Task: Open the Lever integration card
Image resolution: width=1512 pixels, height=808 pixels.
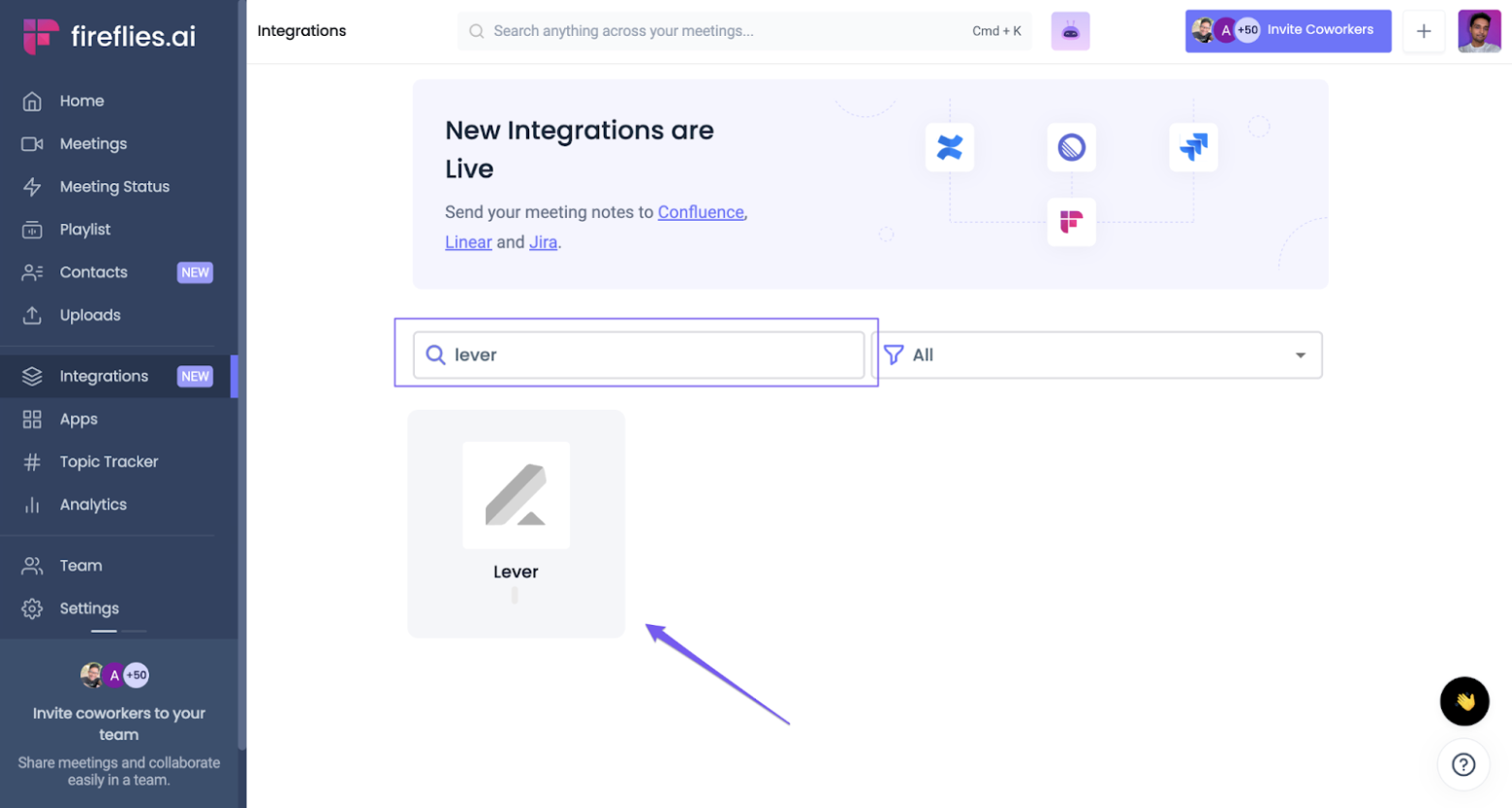Action: [516, 523]
